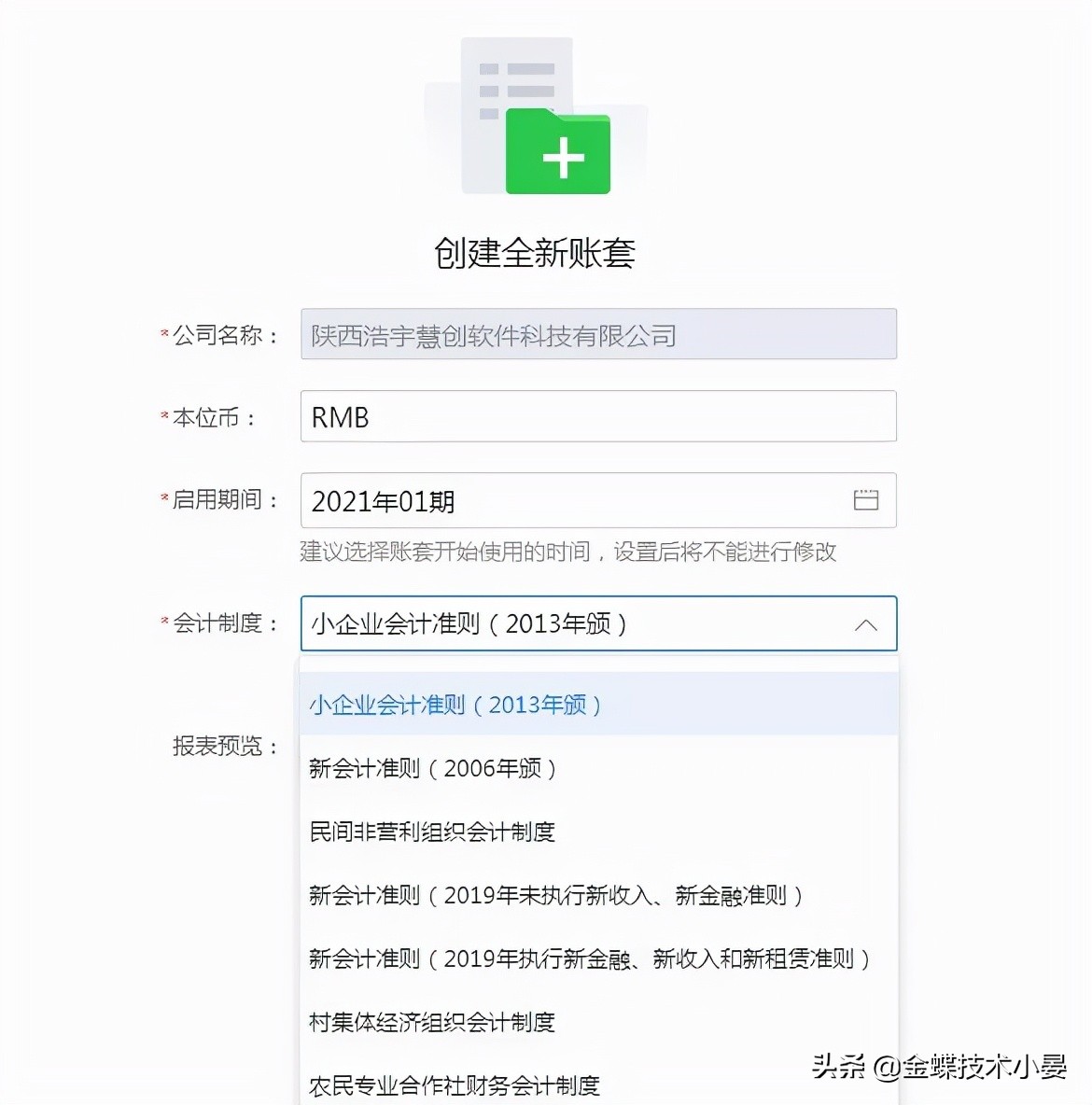This screenshot has width=1092, height=1105.
Task: Select 新会计准则（2019年执行新金融、新收入和新租赁准则）
Action: (x=591, y=958)
